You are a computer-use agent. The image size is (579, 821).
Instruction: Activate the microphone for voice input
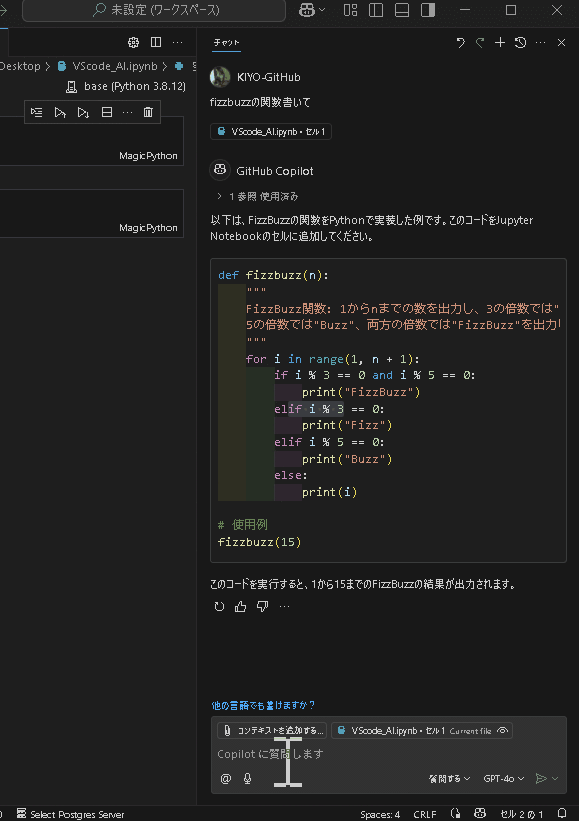pyautogui.click(x=247, y=778)
